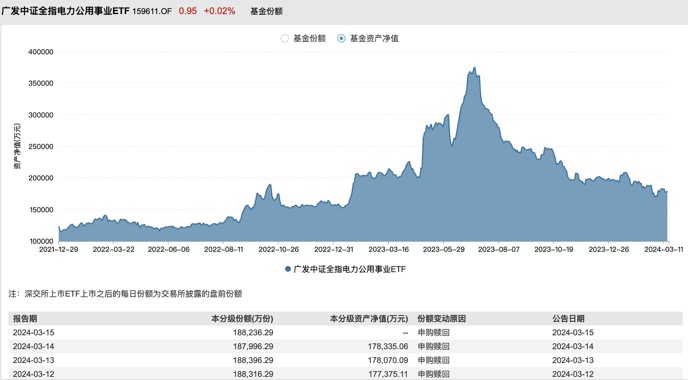Click the y-axis title 资产净值(万元)

point(17,146)
